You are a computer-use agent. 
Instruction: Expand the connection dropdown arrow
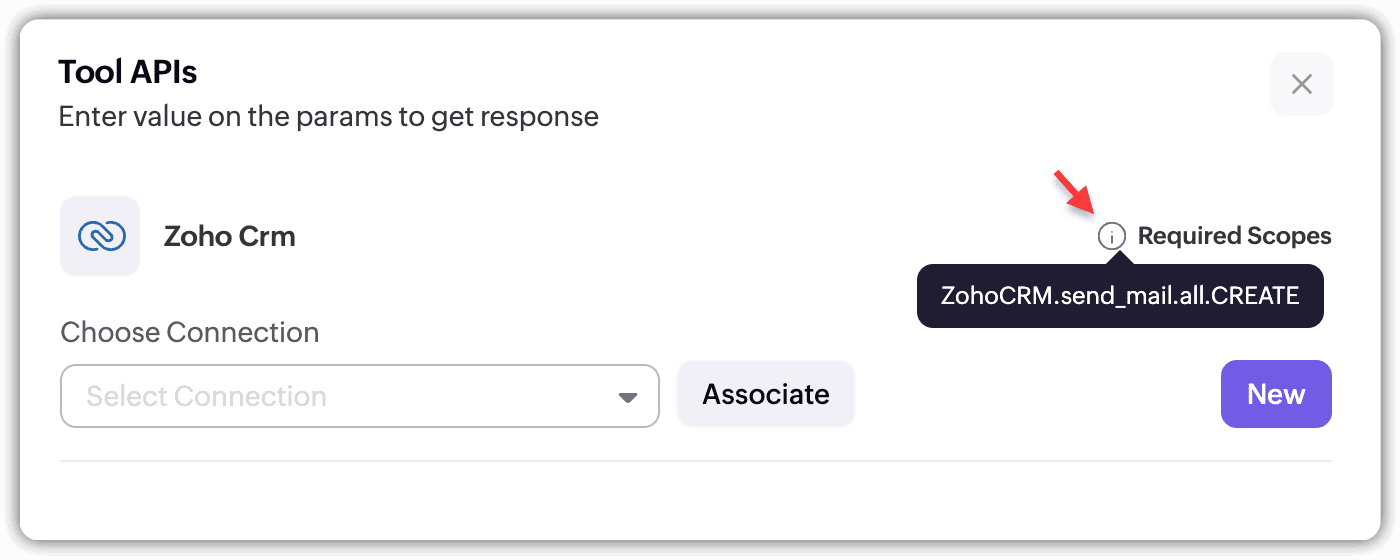[x=627, y=397]
